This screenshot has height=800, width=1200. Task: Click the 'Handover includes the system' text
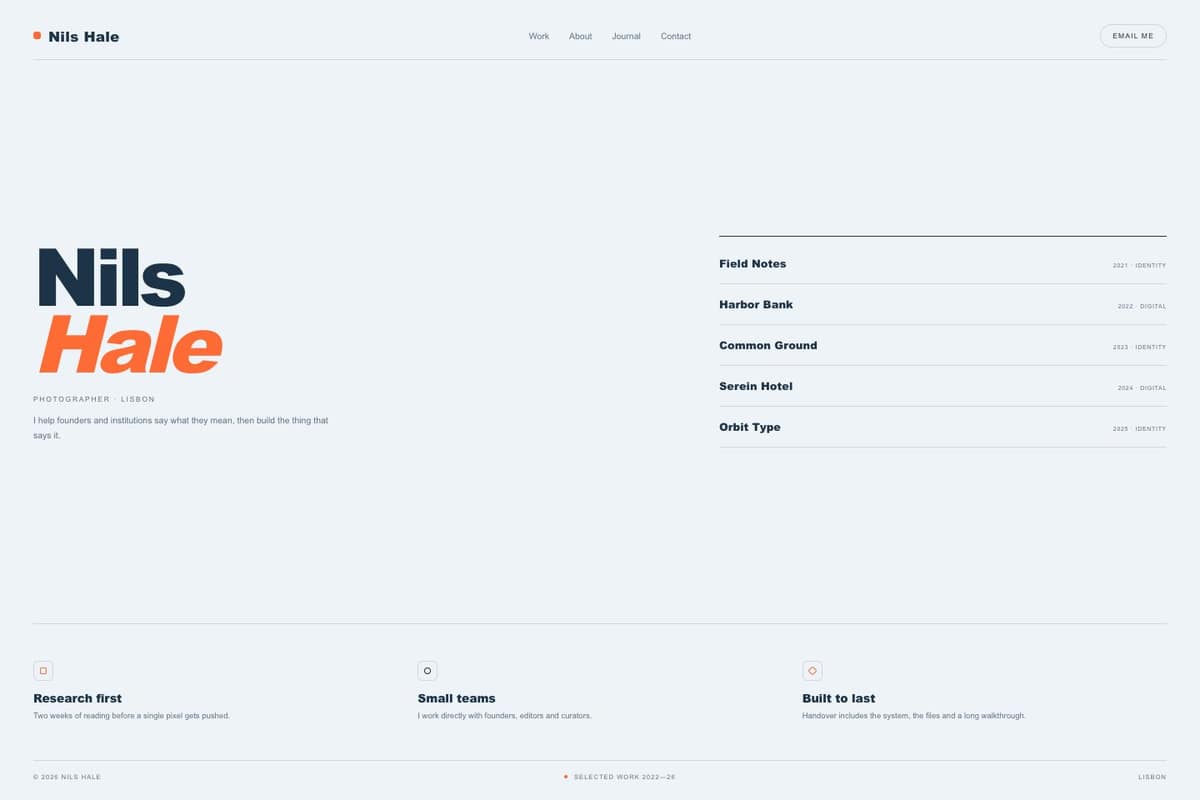914,716
